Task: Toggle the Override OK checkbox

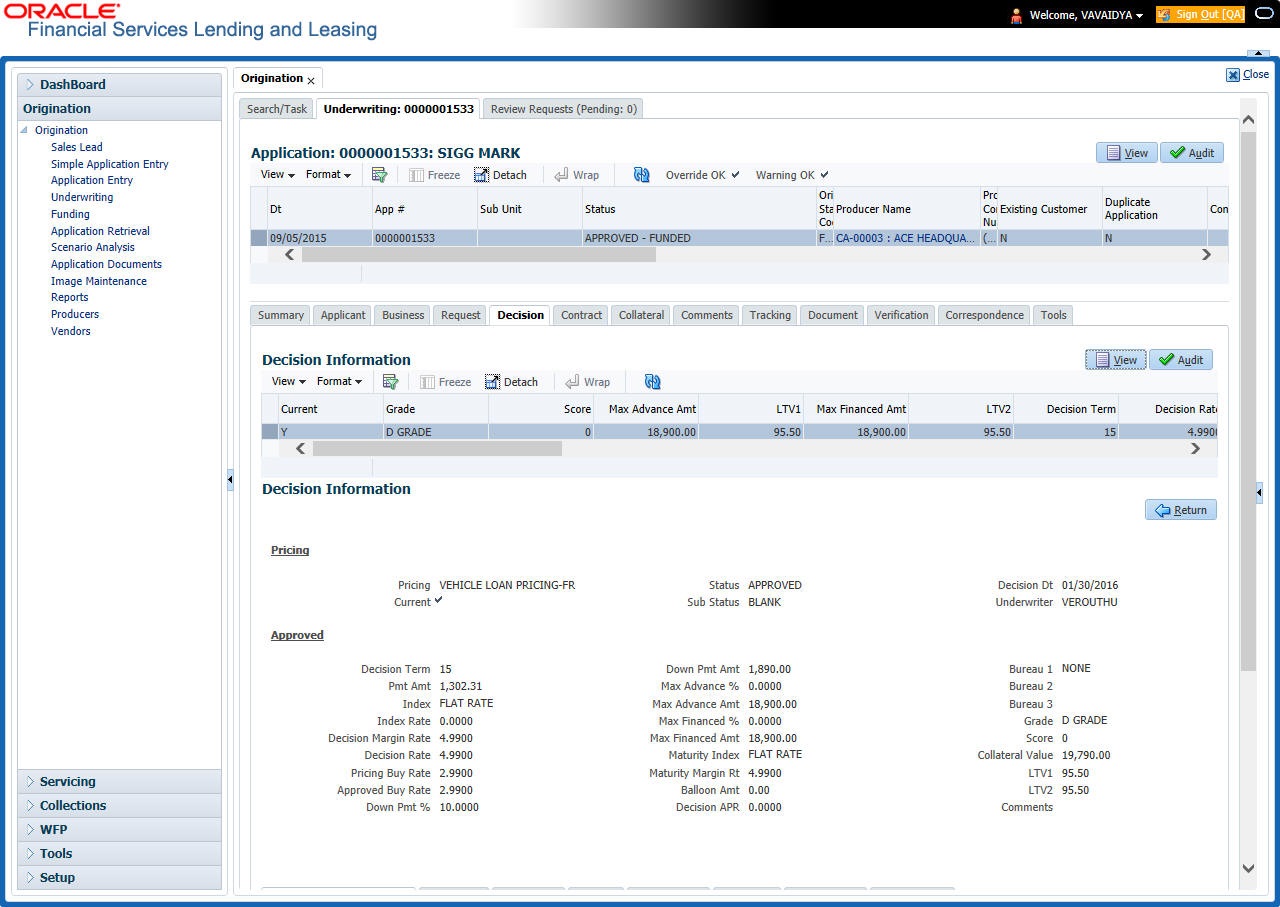Action: (735, 175)
